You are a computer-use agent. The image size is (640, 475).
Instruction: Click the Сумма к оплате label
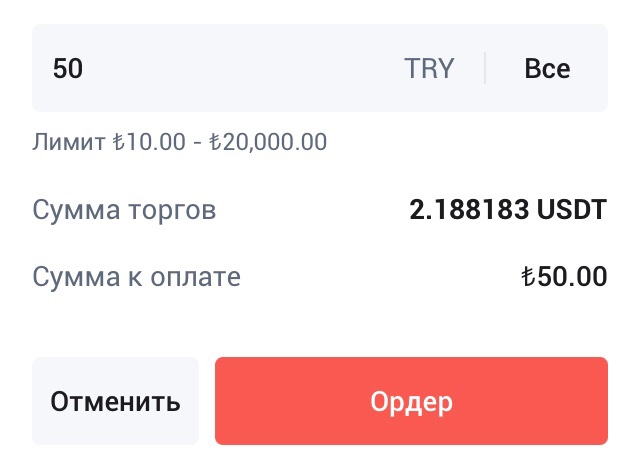(136, 277)
